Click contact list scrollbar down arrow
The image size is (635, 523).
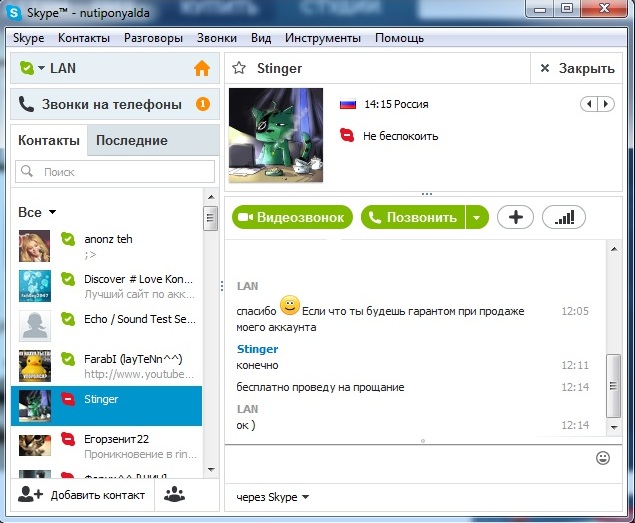211,470
